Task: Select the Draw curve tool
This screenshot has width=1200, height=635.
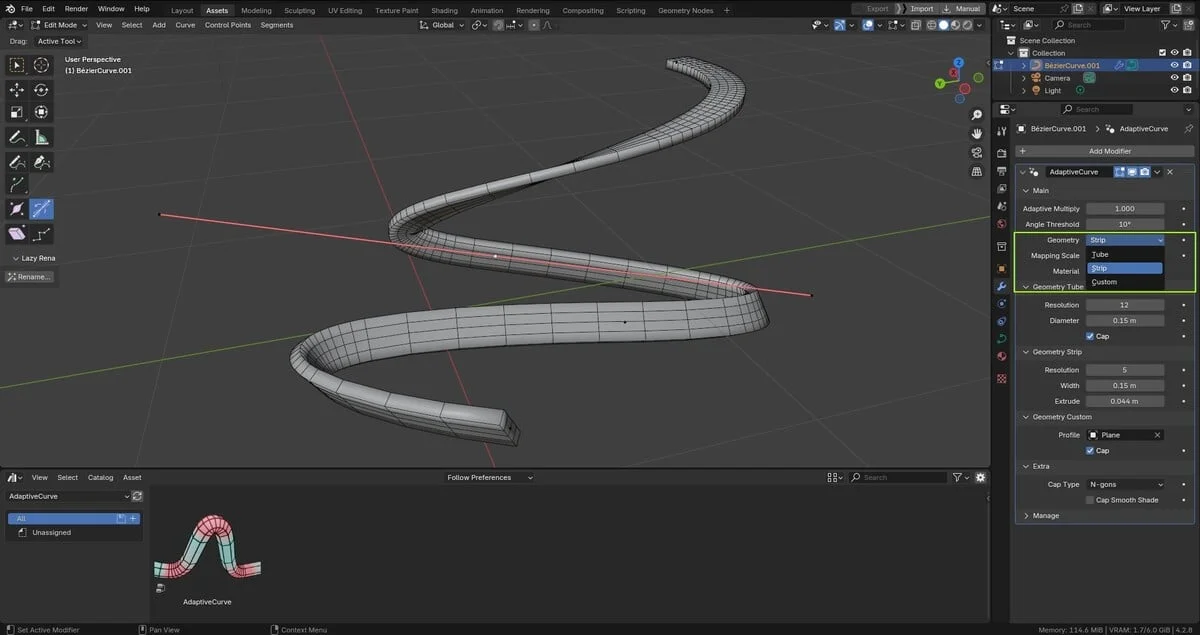Action: point(16,162)
